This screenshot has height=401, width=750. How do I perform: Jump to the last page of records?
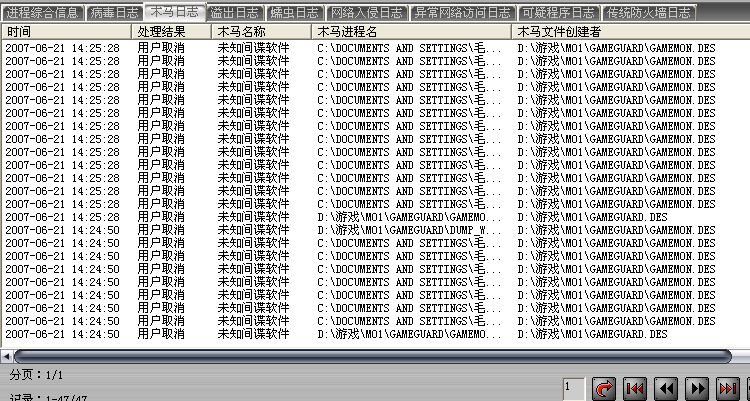pos(728,389)
